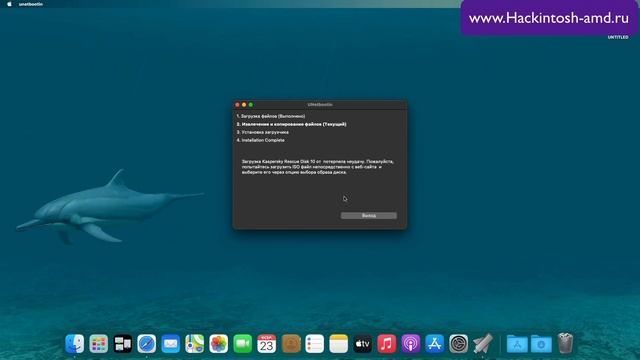
Task: Click green zoom button of UNetbootin window
Action: coord(251,105)
